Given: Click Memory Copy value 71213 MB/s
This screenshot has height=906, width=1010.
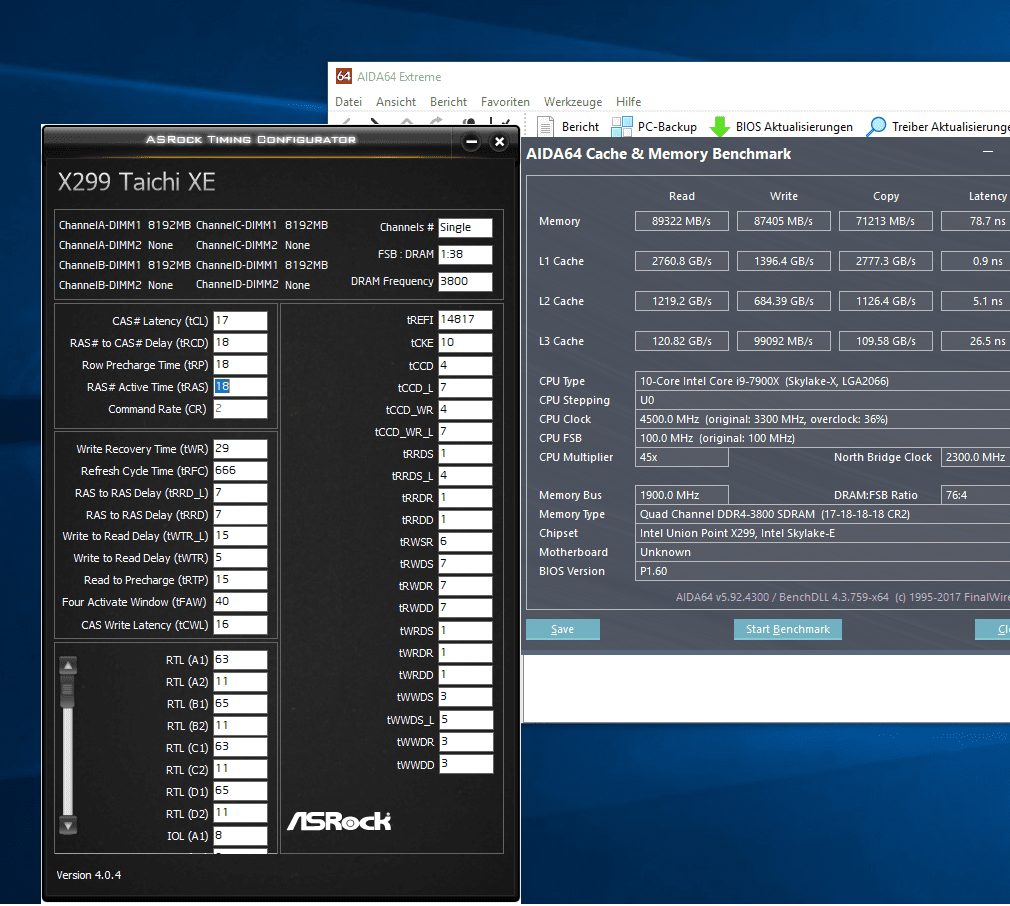Looking at the screenshot, I should (x=886, y=221).
